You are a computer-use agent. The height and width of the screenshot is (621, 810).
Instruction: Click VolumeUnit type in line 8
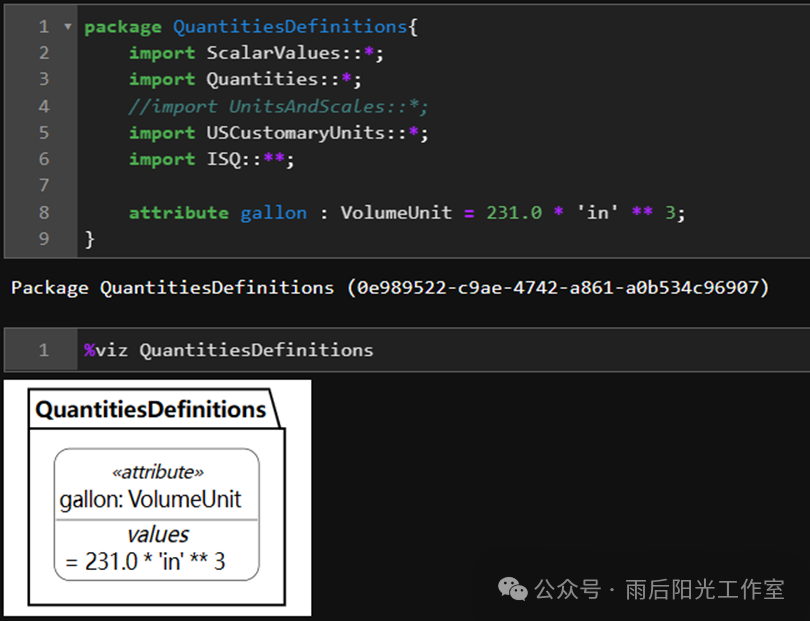(396, 212)
